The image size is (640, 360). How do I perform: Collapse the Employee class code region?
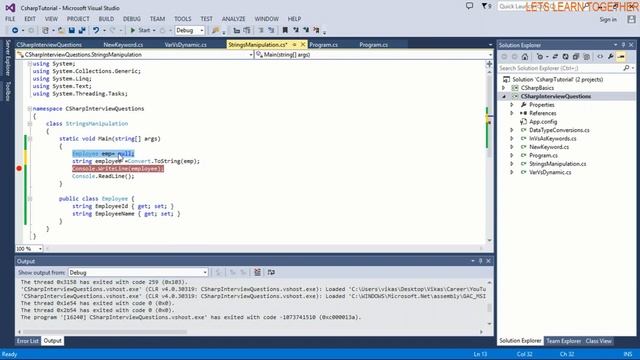coord(29,199)
